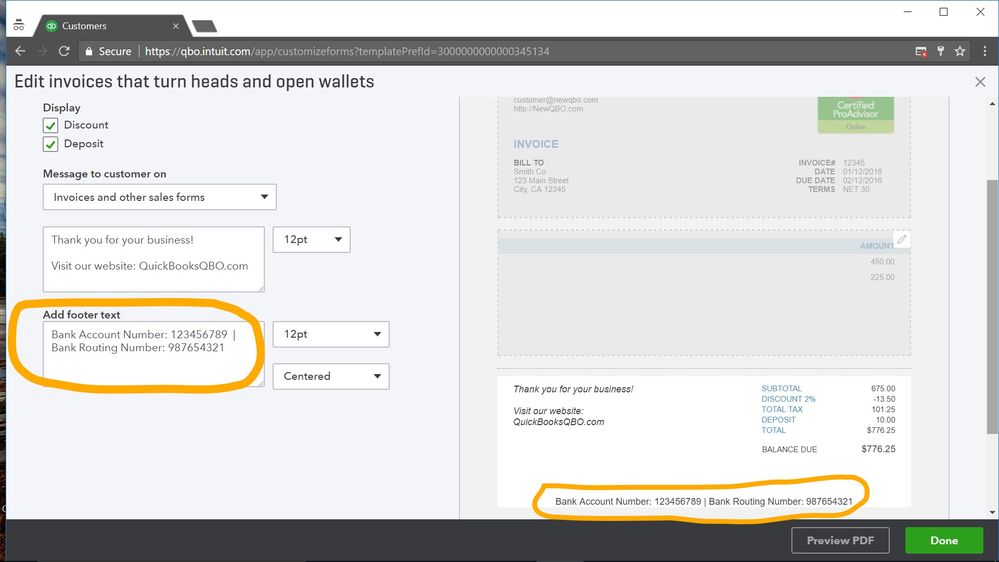Click the preview scrollbar up arrow
Image resolution: width=999 pixels, height=562 pixels.
[993, 103]
